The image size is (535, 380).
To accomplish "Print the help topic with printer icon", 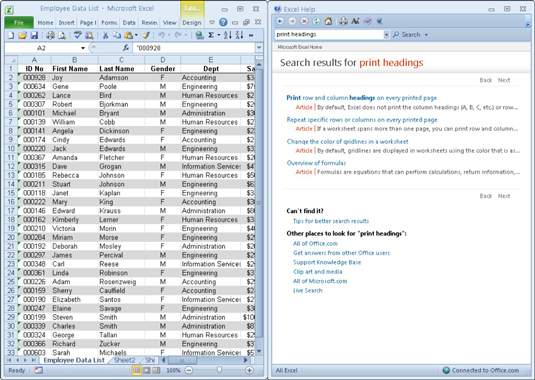I will click(343, 21).
